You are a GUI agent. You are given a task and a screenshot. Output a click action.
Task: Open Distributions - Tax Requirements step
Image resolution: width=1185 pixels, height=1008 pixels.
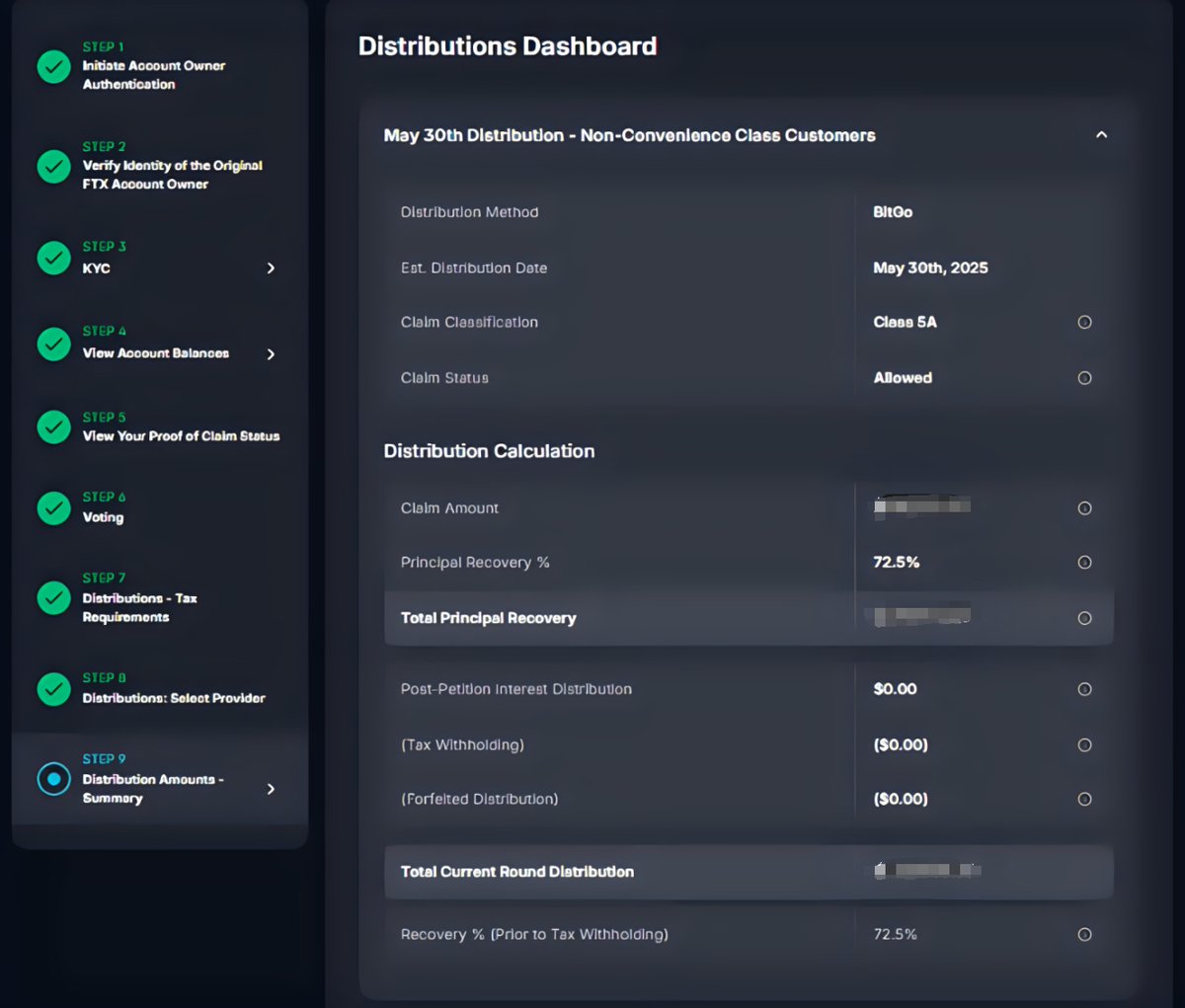tap(139, 607)
